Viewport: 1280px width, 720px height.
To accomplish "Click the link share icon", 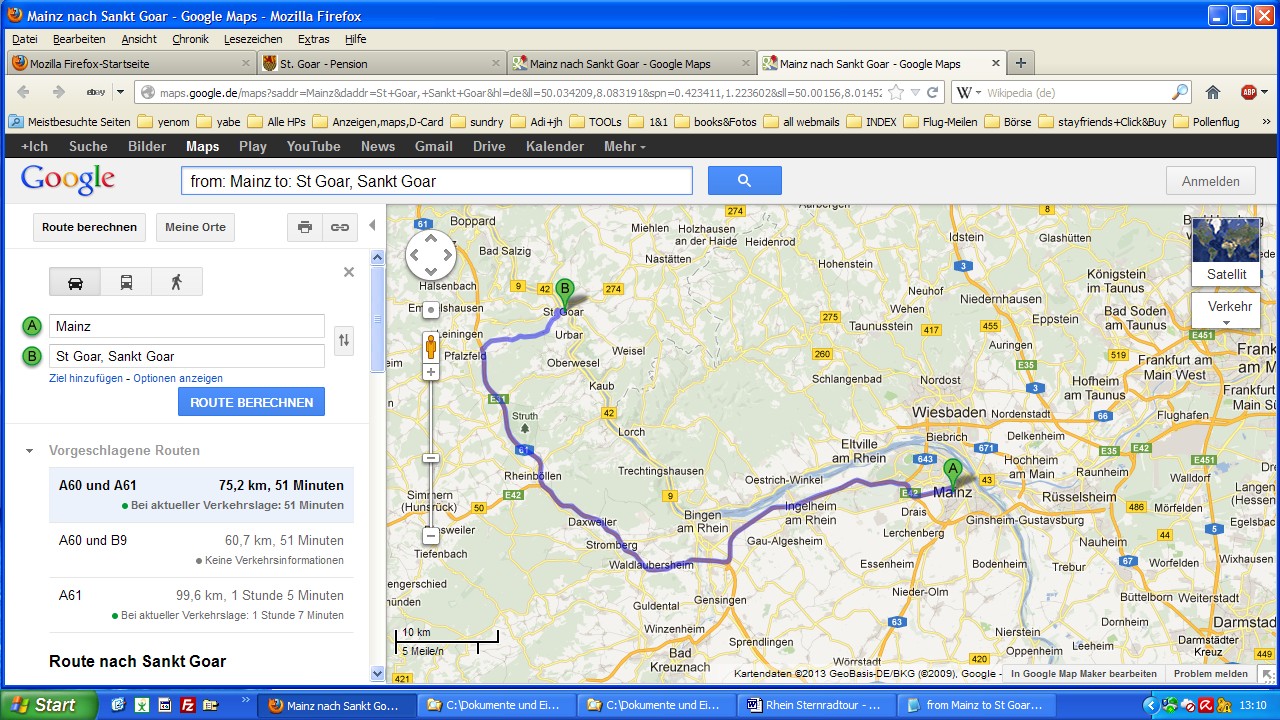I will (x=340, y=227).
